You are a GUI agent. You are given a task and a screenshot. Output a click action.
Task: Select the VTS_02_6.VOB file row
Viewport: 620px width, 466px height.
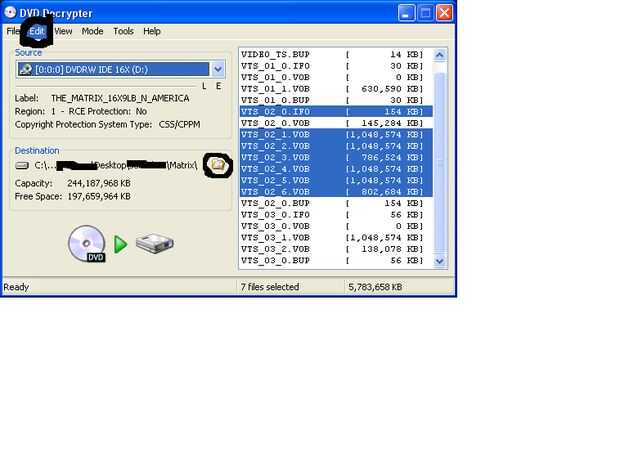click(336, 192)
